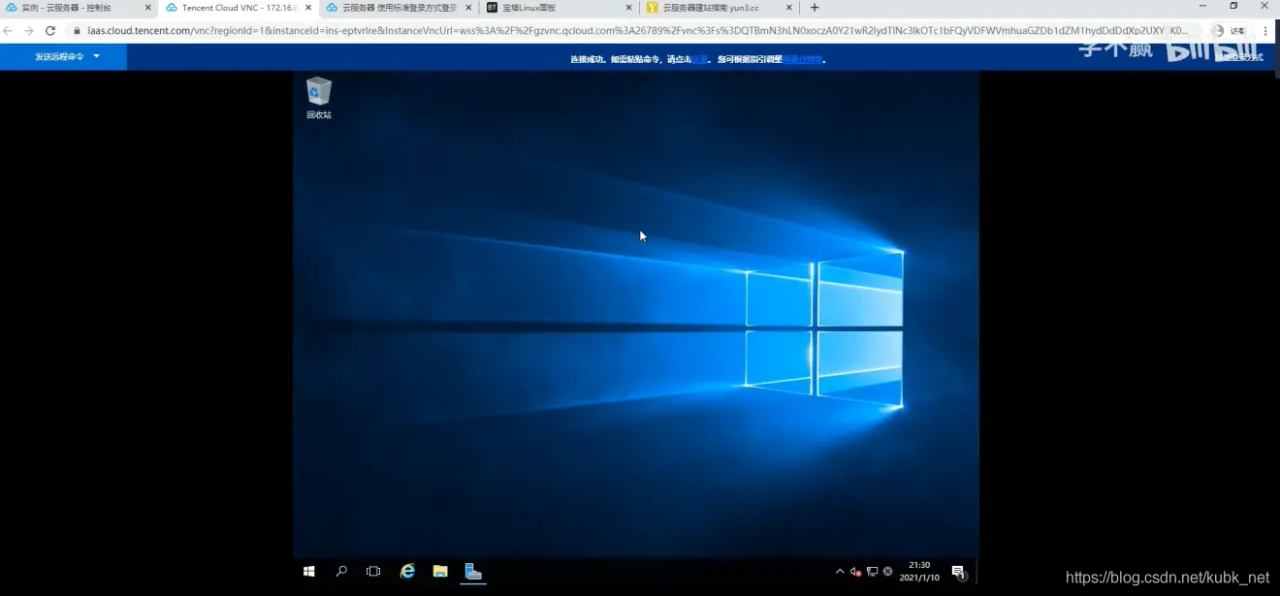The image size is (1280, 596).
Task: Click the security lock icon in the address bar
Action: point(77,31)
